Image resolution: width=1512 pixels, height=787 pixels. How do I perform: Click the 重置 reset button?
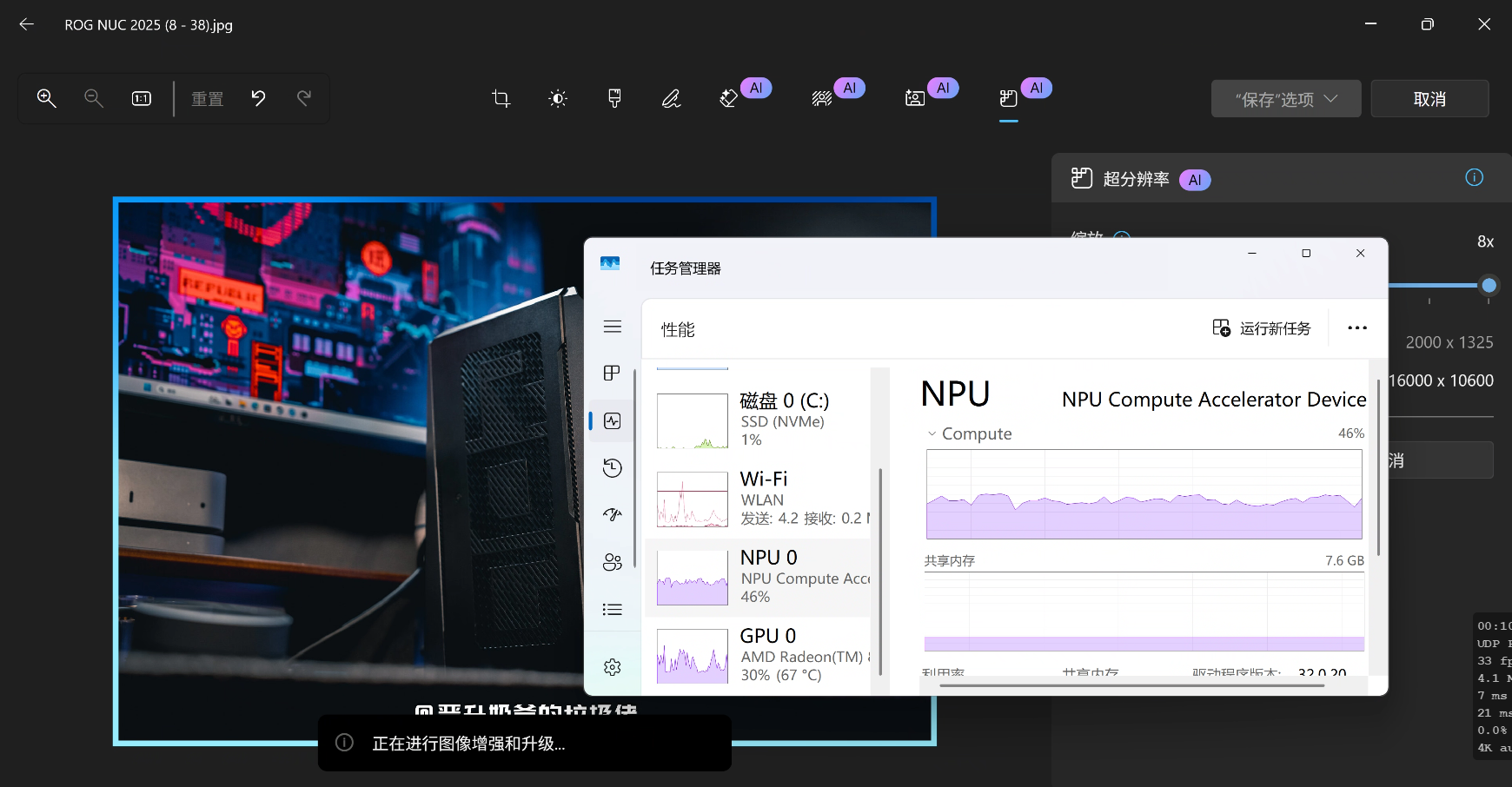click(x=208, y=99)
